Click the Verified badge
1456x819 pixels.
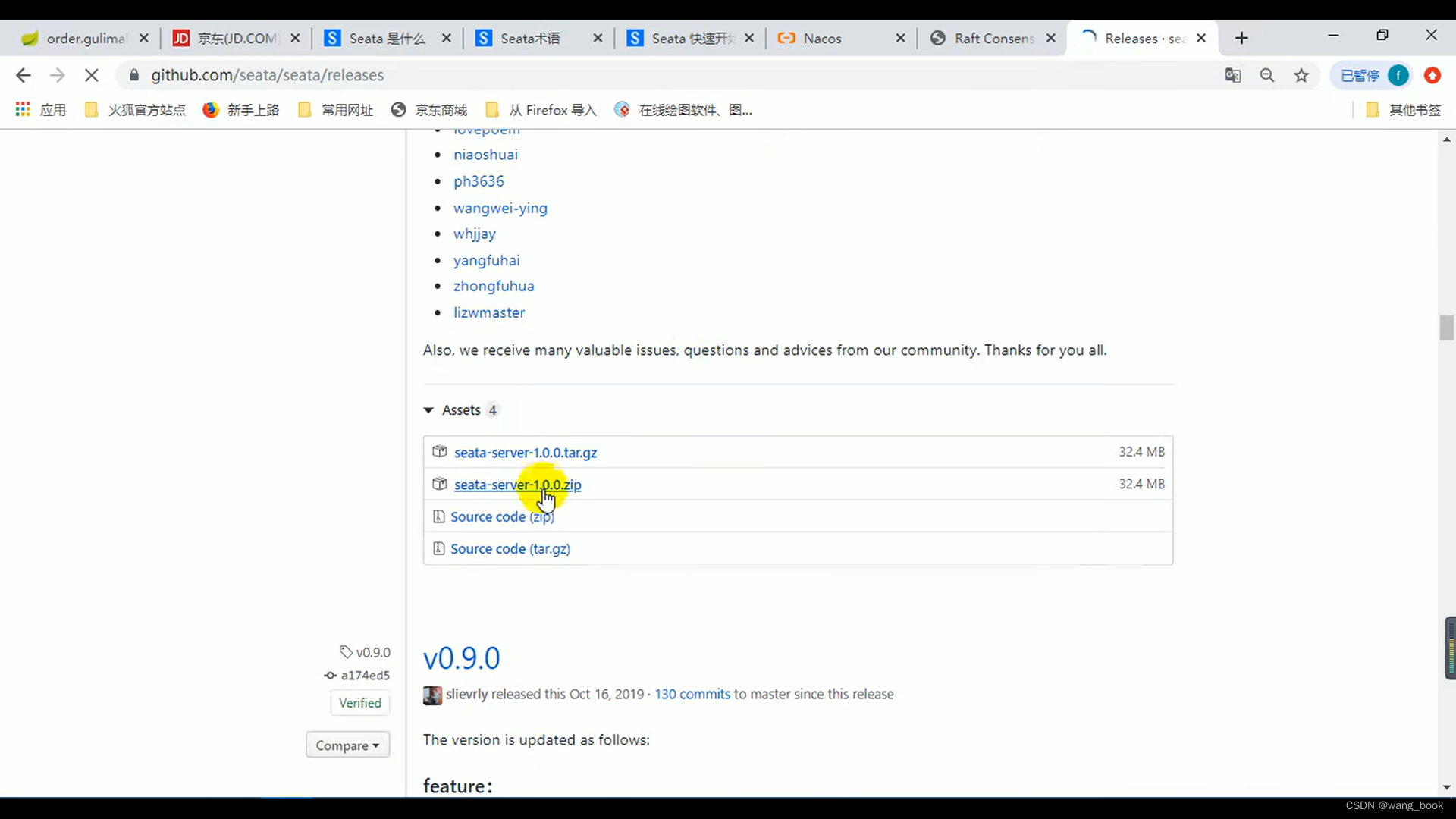tap(360, 703)
